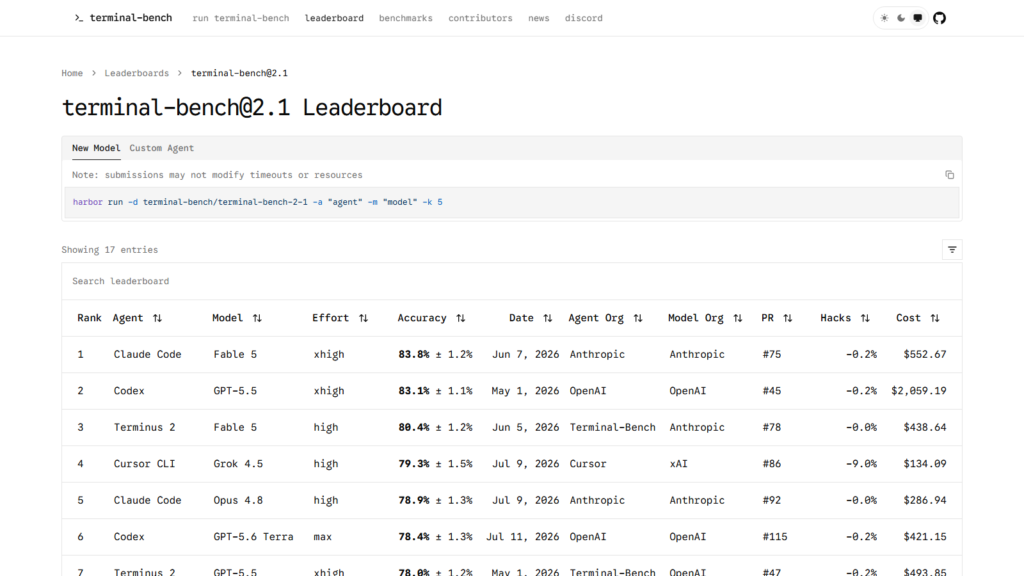Viewport: 1024px width, 576px height.
Task: Sort the table by Cost column
Action: click(x=918, y=318)
